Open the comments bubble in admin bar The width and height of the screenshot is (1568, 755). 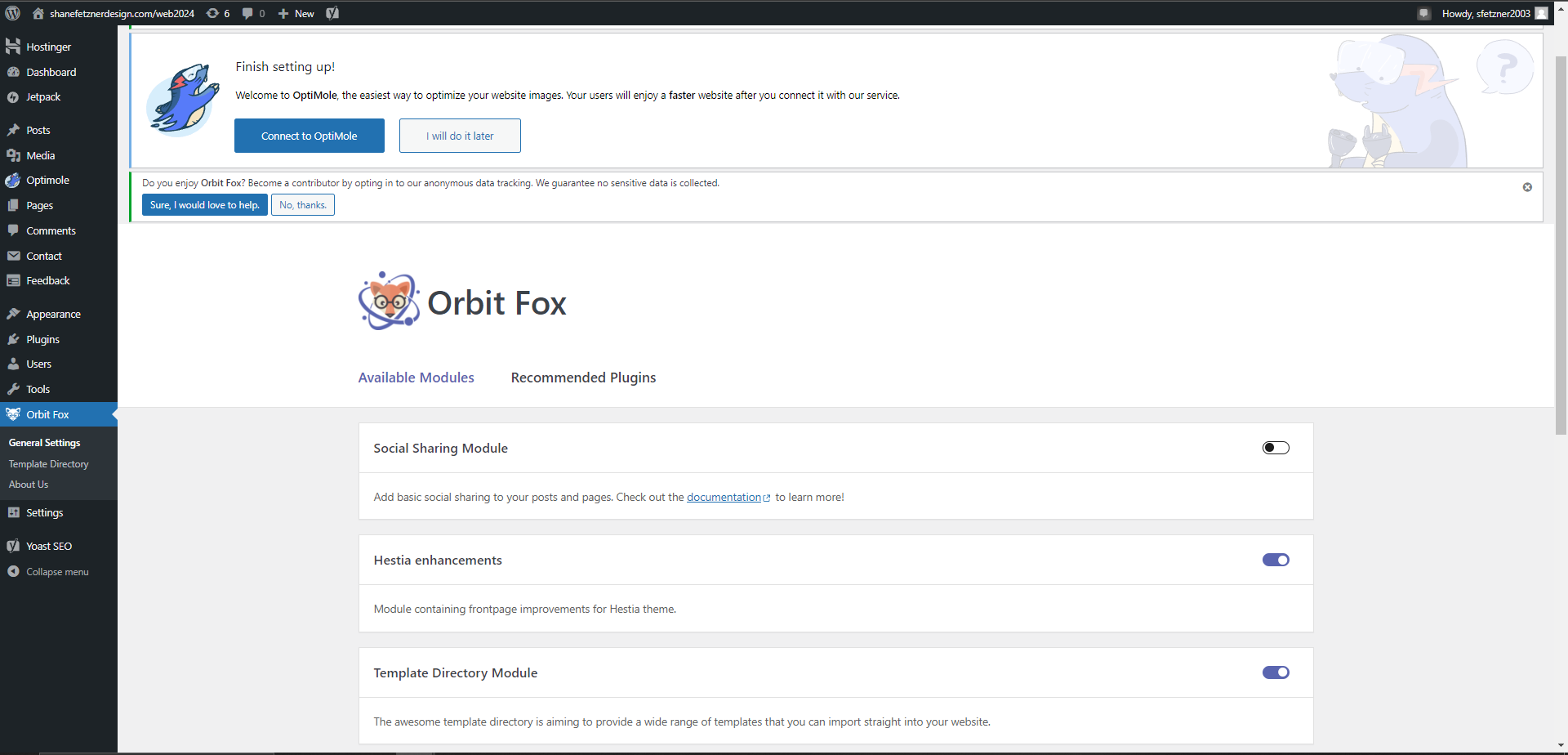tap(253, 13)
